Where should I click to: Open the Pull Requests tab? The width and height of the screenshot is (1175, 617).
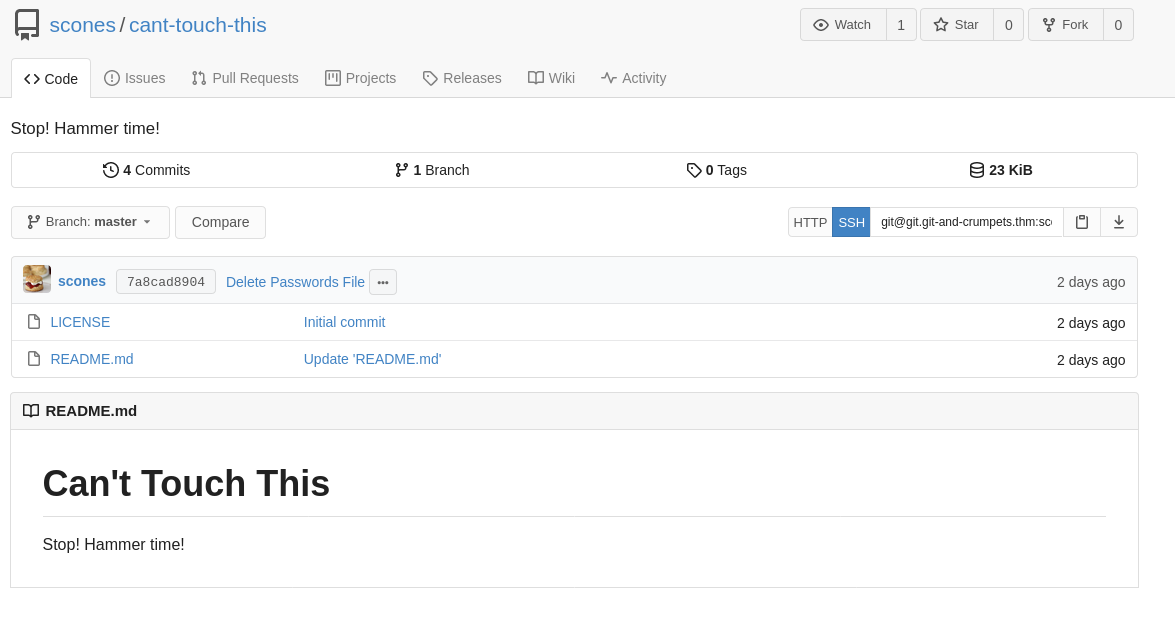(x=245, y=78)
